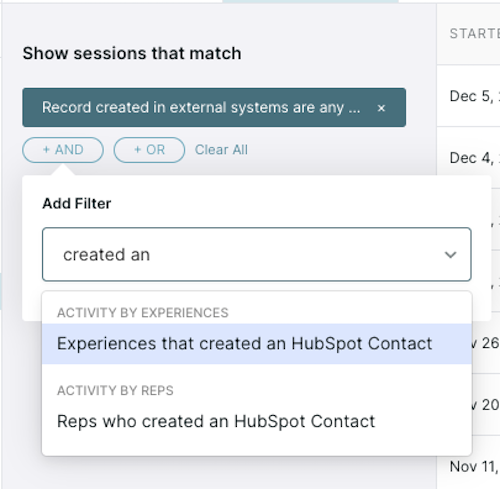Sort by the Started column header
500x489 pixels.
475,34
